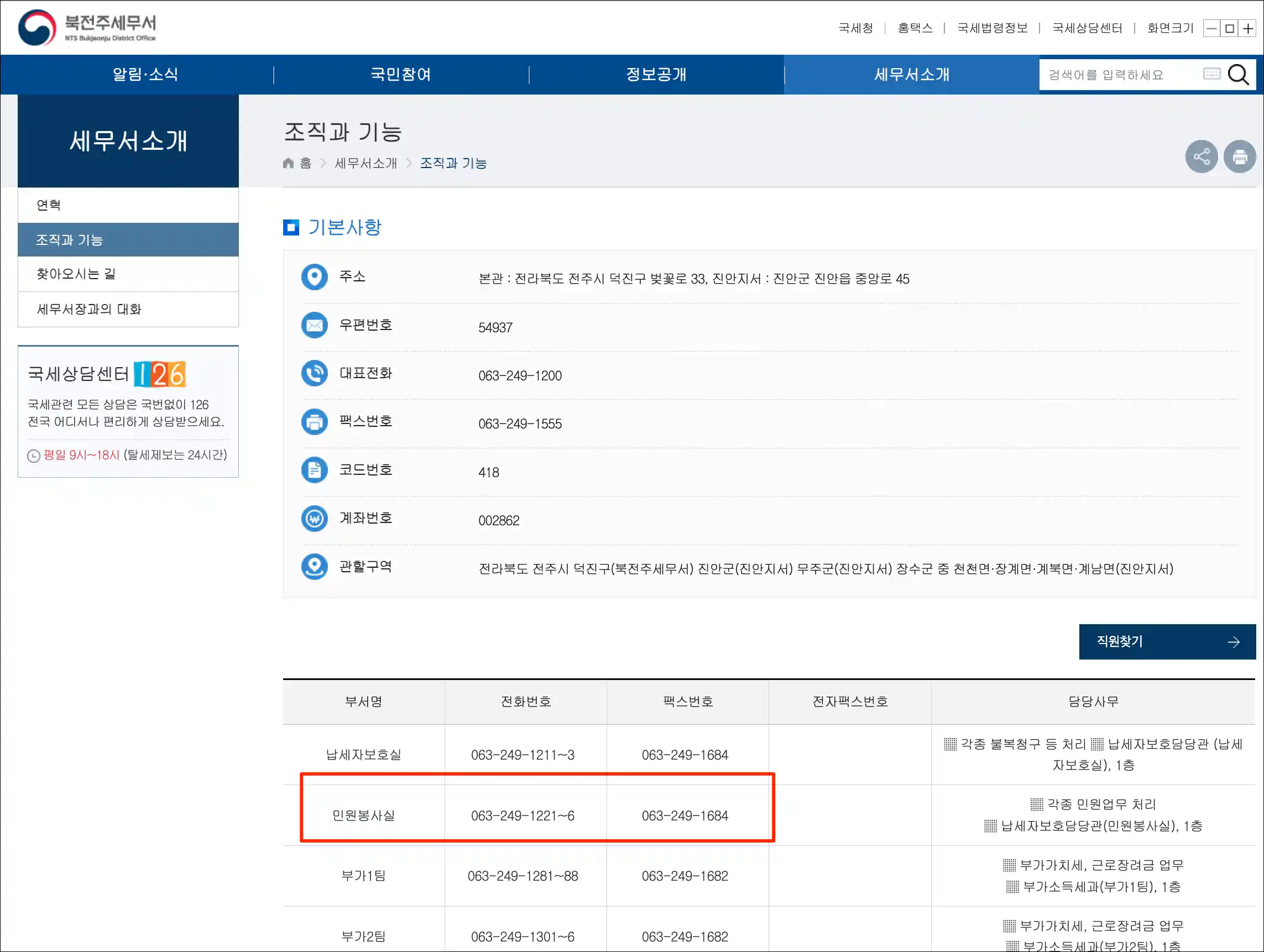Click the 대표전화 phone icon
1264x952 pixels.
[x=314, y=374]
